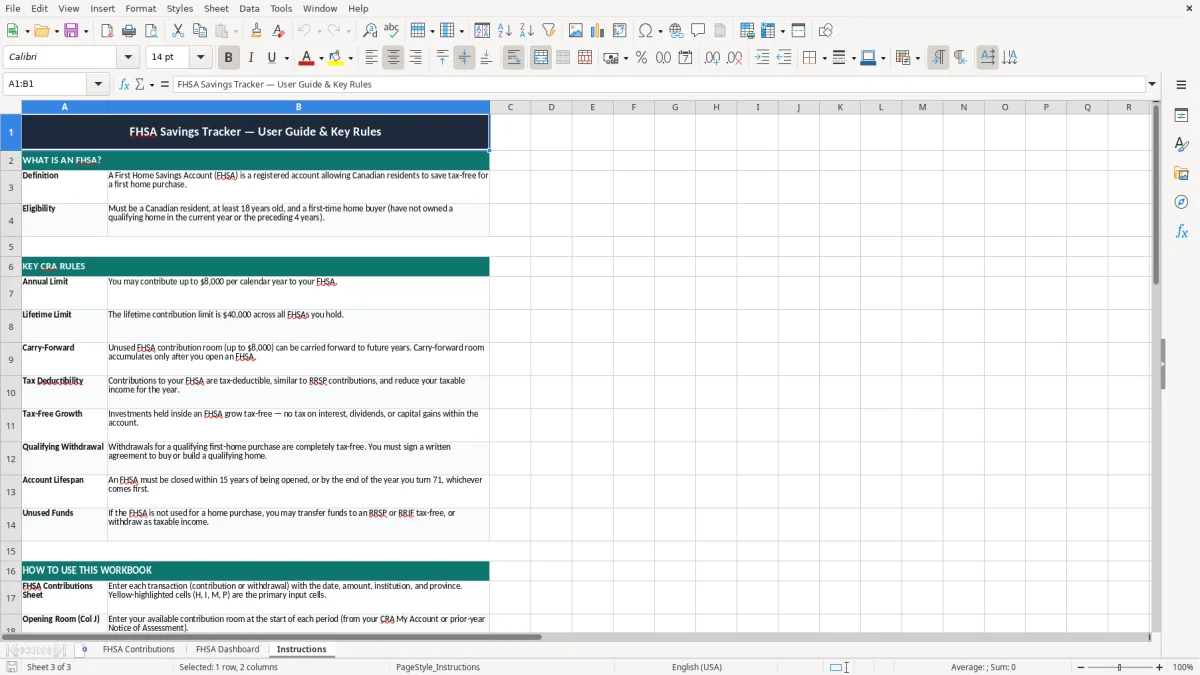
Task: Open the underline style dropdown arrow
Action: 286,58
